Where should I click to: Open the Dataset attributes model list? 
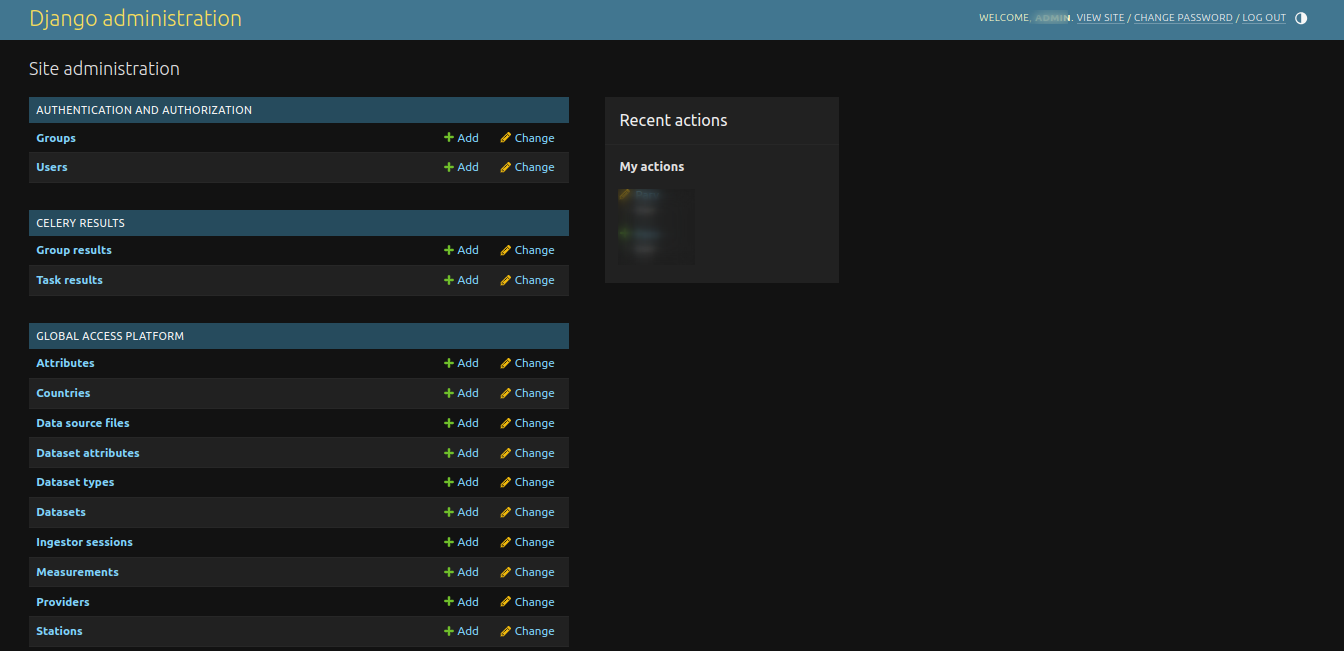pyautogui.click(x=87, y=453)
